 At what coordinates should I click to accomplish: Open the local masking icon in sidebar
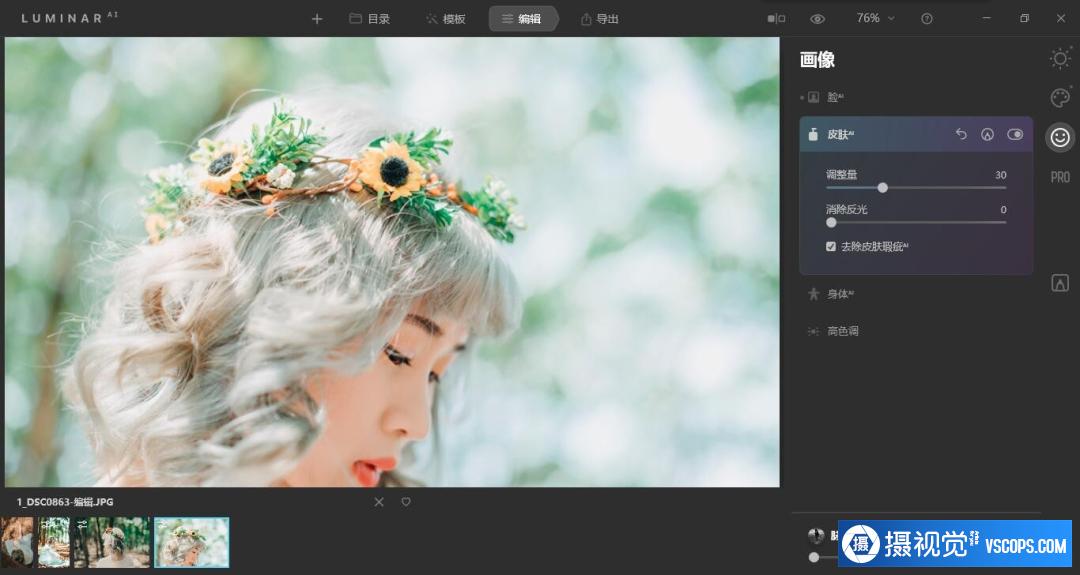tap(1060, 282)
